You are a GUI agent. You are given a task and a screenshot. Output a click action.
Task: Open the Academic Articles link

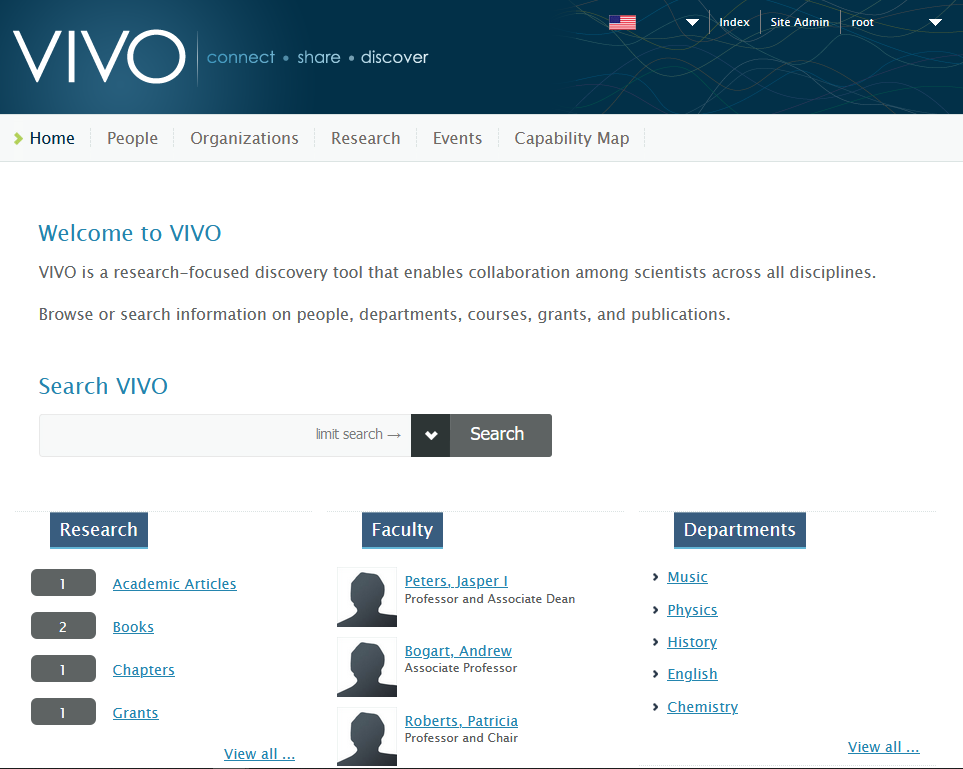point(174,584)
